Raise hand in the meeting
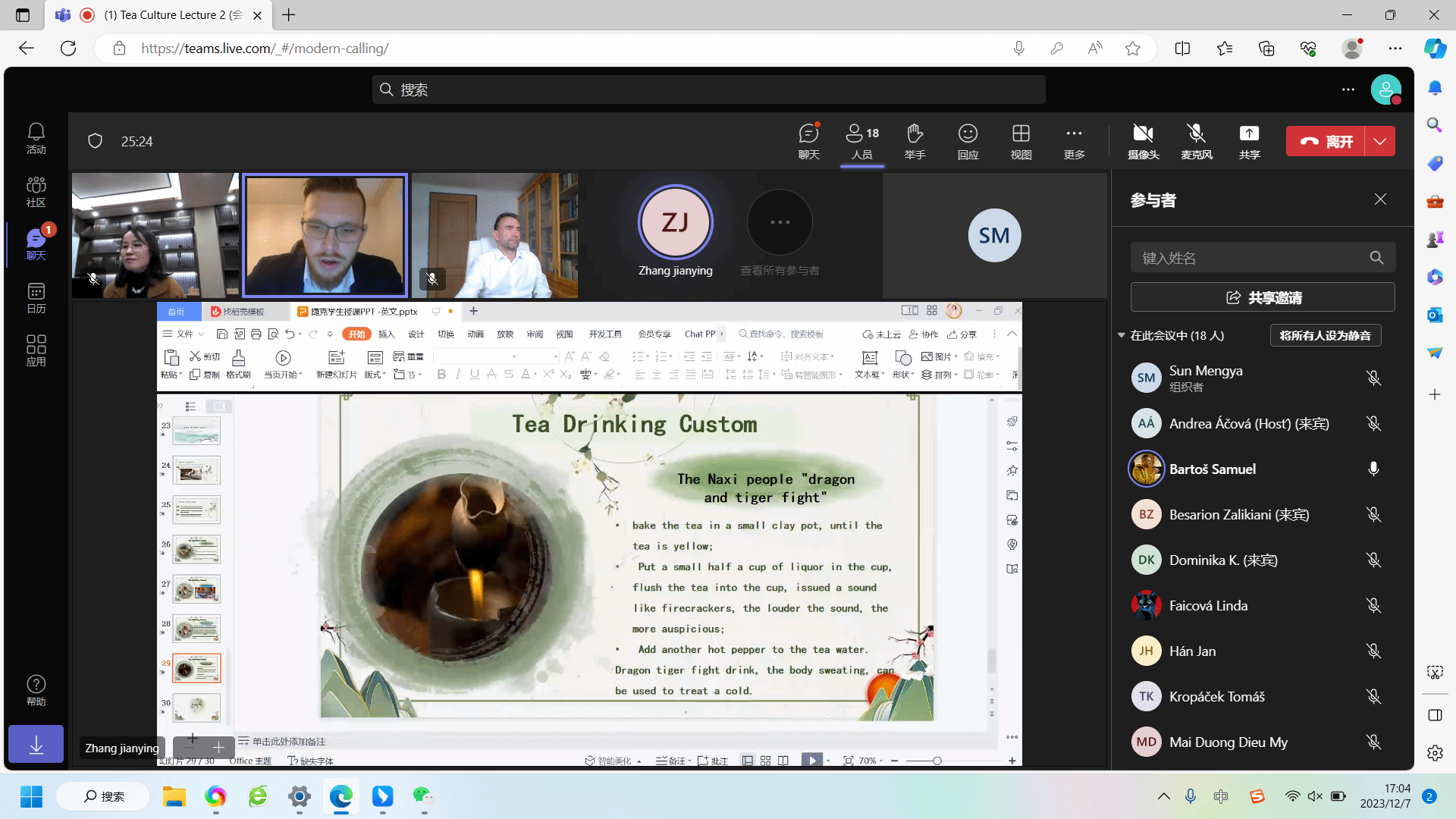 (915, 141)
